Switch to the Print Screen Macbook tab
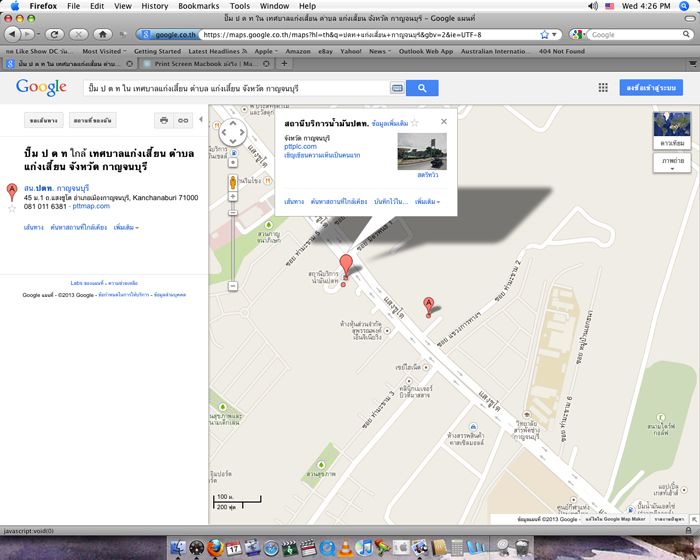The height and width of the screenshot is (560, 700). (200, 63)
